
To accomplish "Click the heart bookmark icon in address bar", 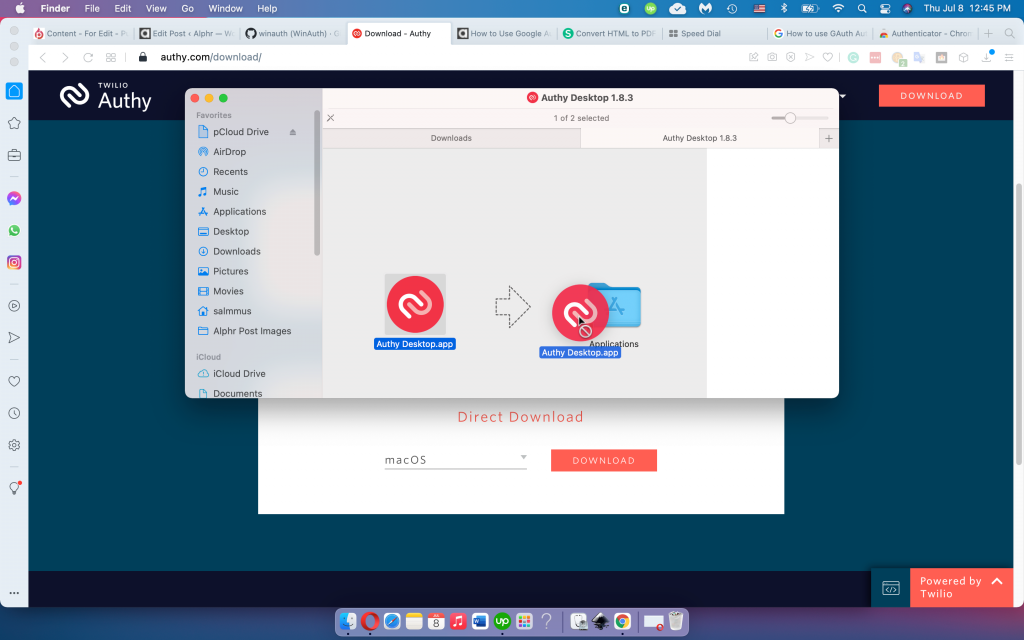I will point(827,57).
